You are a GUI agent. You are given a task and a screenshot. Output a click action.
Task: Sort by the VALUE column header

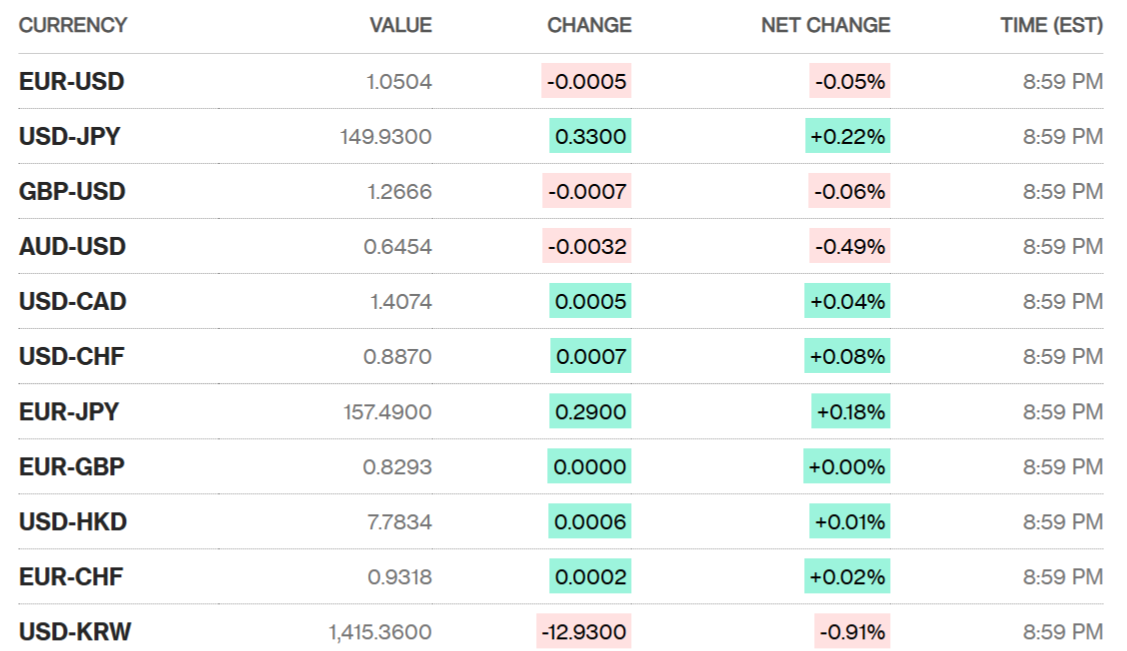(x=401, y=26)
